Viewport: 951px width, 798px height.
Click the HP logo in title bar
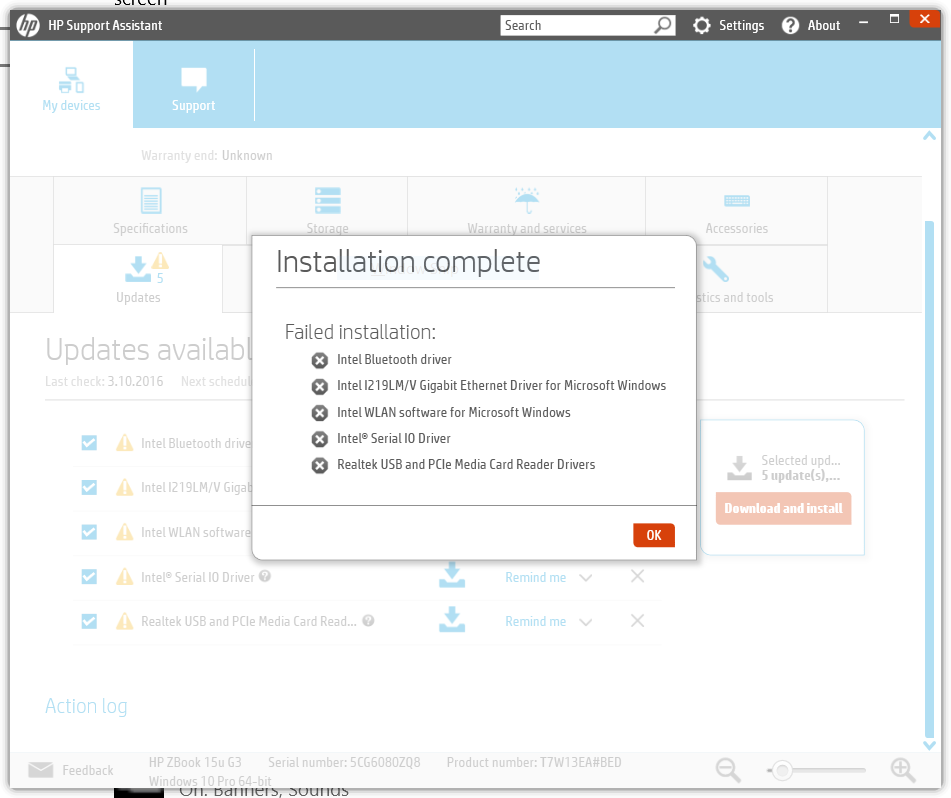pyautogui.click(x=28, y=25)
